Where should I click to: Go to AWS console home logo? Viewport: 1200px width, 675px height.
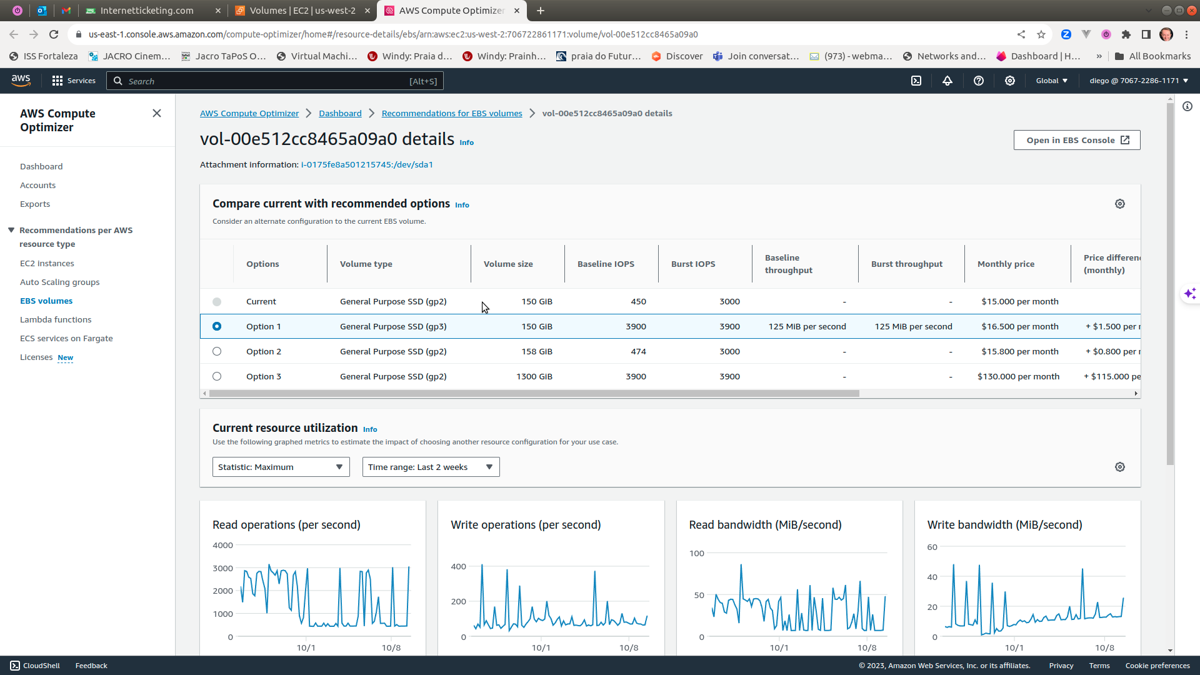21,81
